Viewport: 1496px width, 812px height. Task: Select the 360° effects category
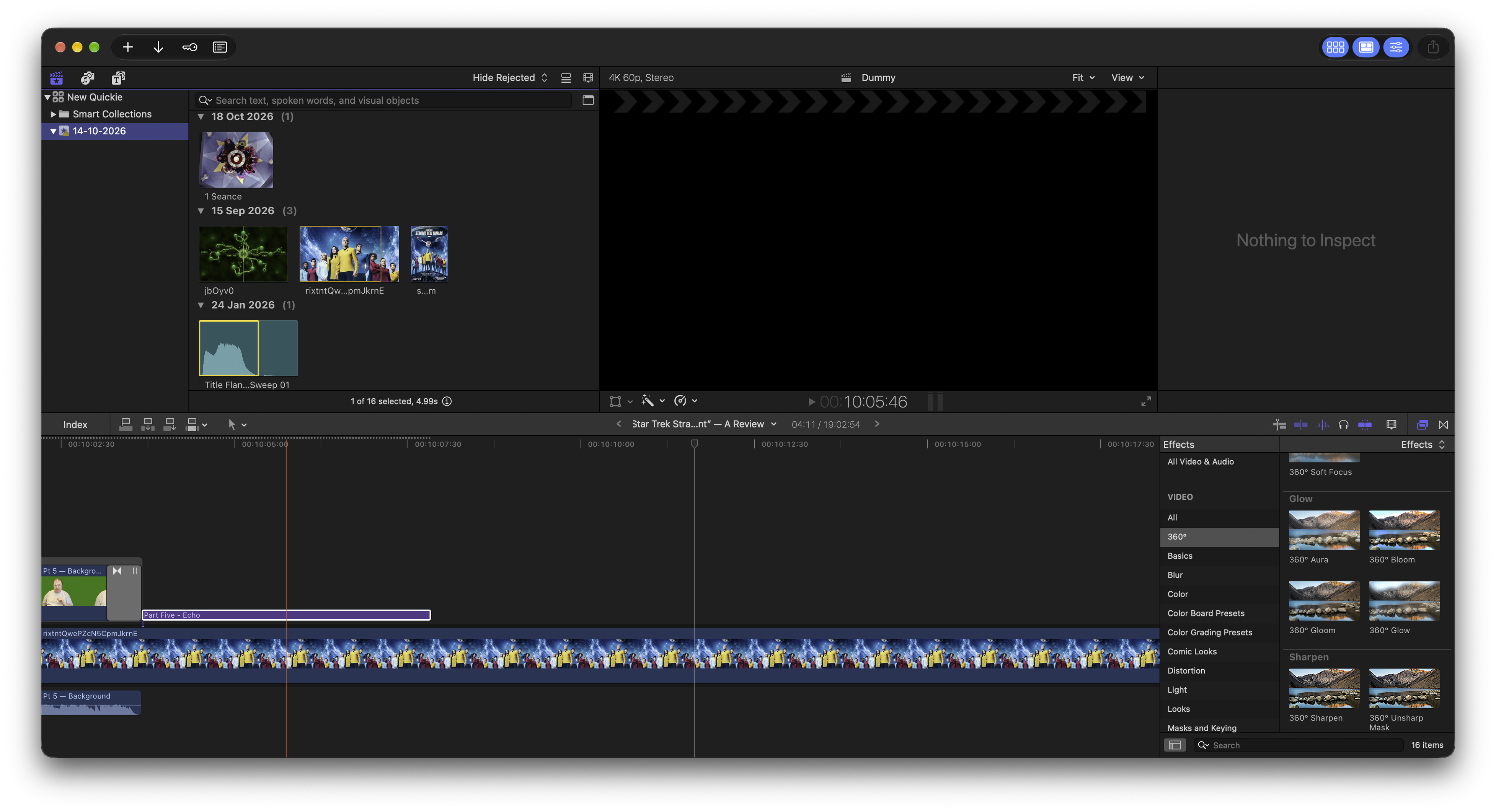point(1219,537)
